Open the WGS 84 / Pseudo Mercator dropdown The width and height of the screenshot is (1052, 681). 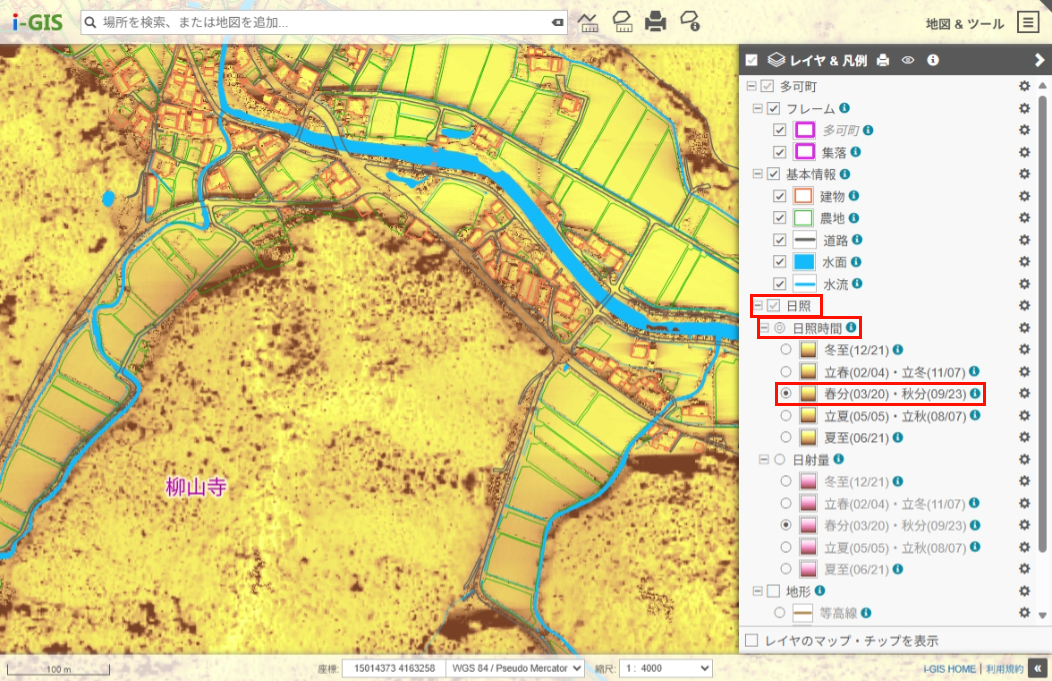[515, 668]
